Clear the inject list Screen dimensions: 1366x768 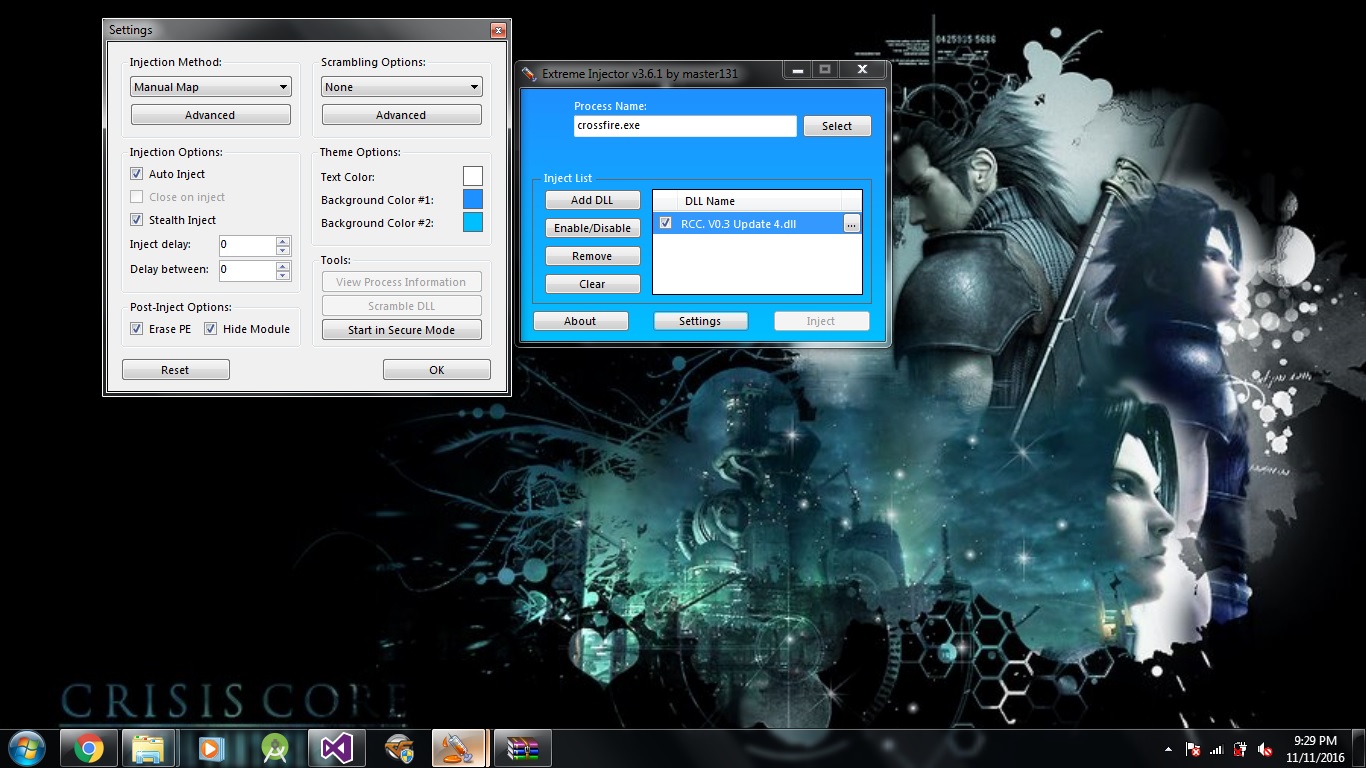[x=592, y=284]
